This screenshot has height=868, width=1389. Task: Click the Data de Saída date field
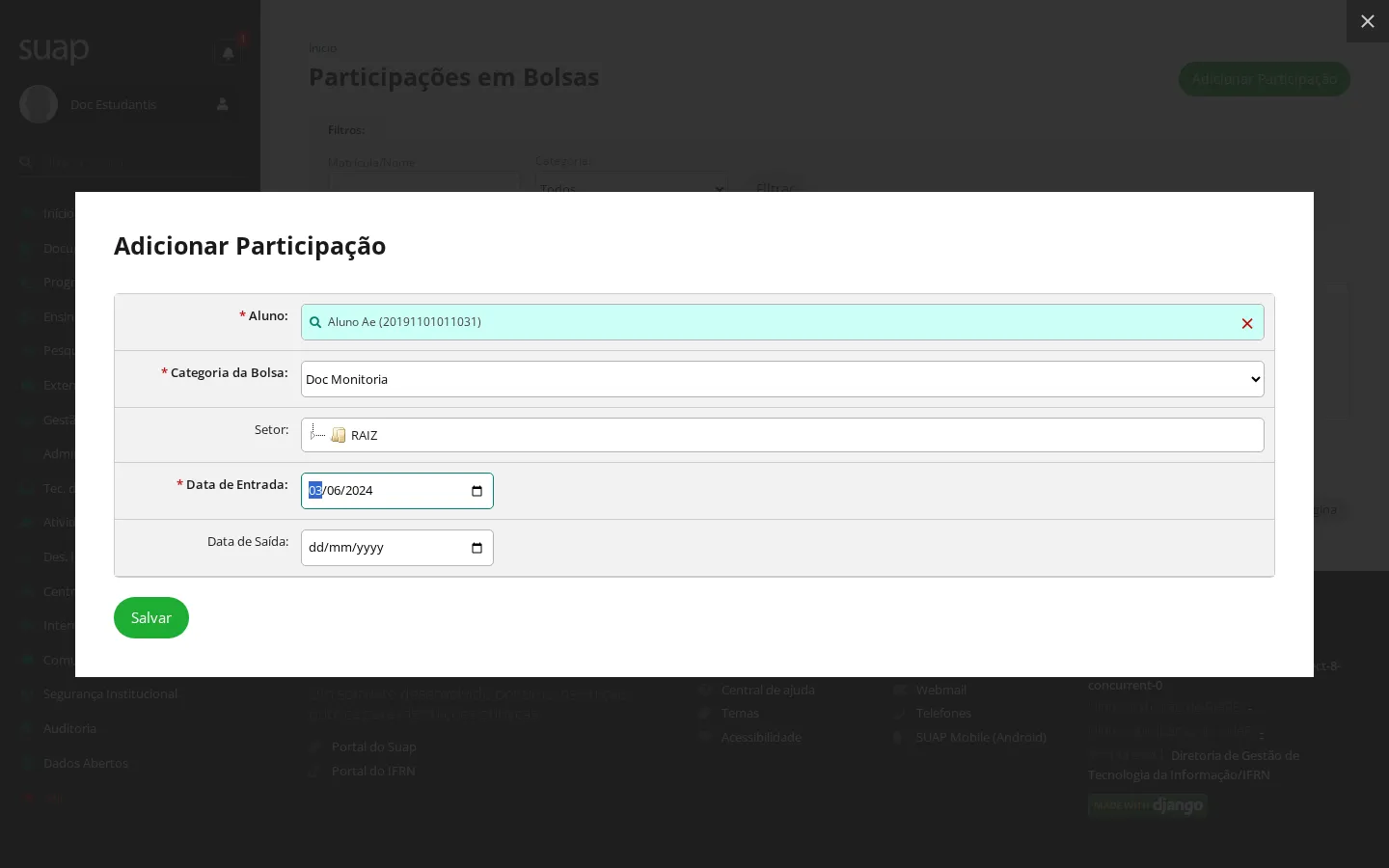click(397, 548)
